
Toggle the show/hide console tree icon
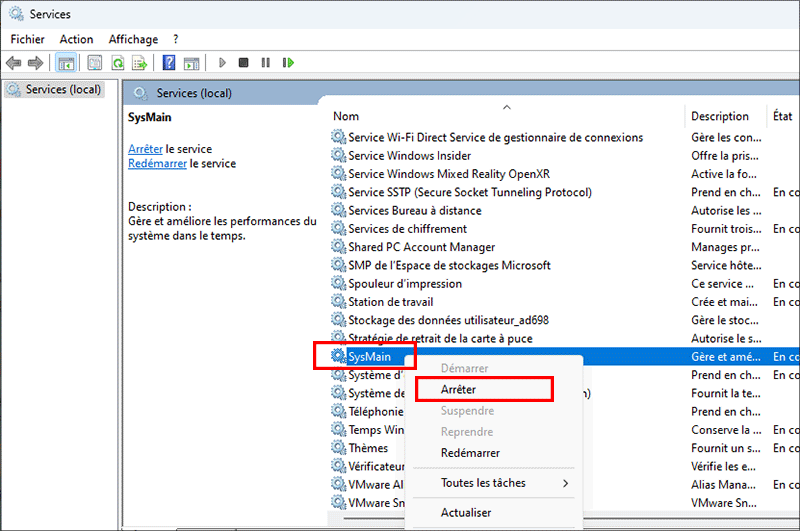(66, 63)
